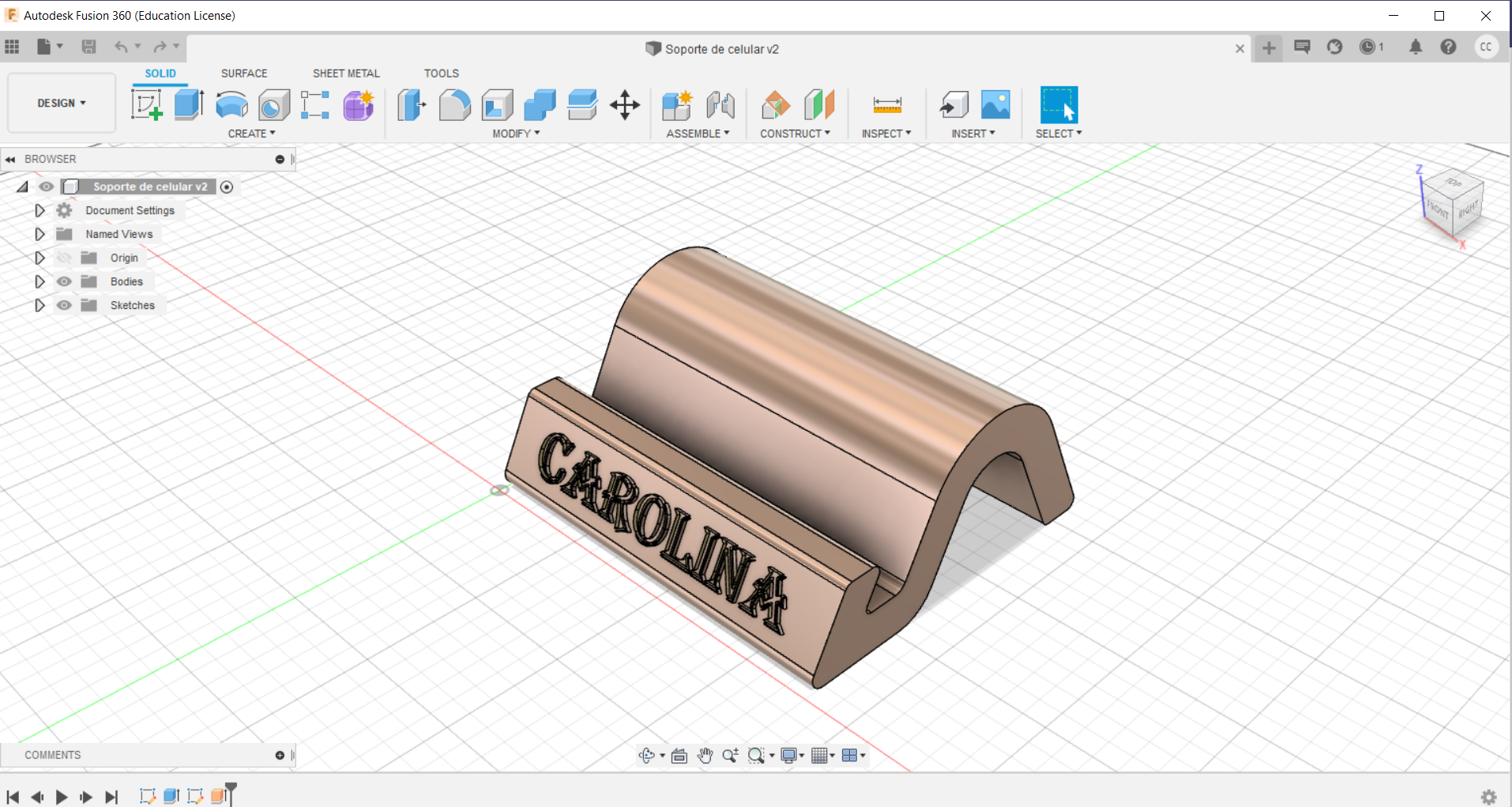Image resolution: width=1512 pixels, height=807 pixels.
Task: Switch to the SOLID tab
Action: coord(160,74)
